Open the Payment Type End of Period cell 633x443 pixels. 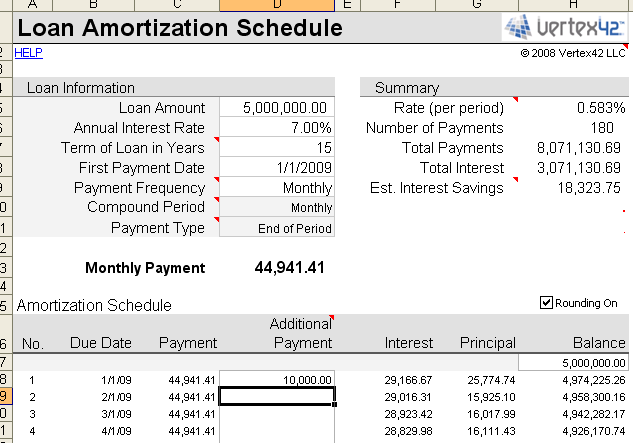(x=276, y=228)
